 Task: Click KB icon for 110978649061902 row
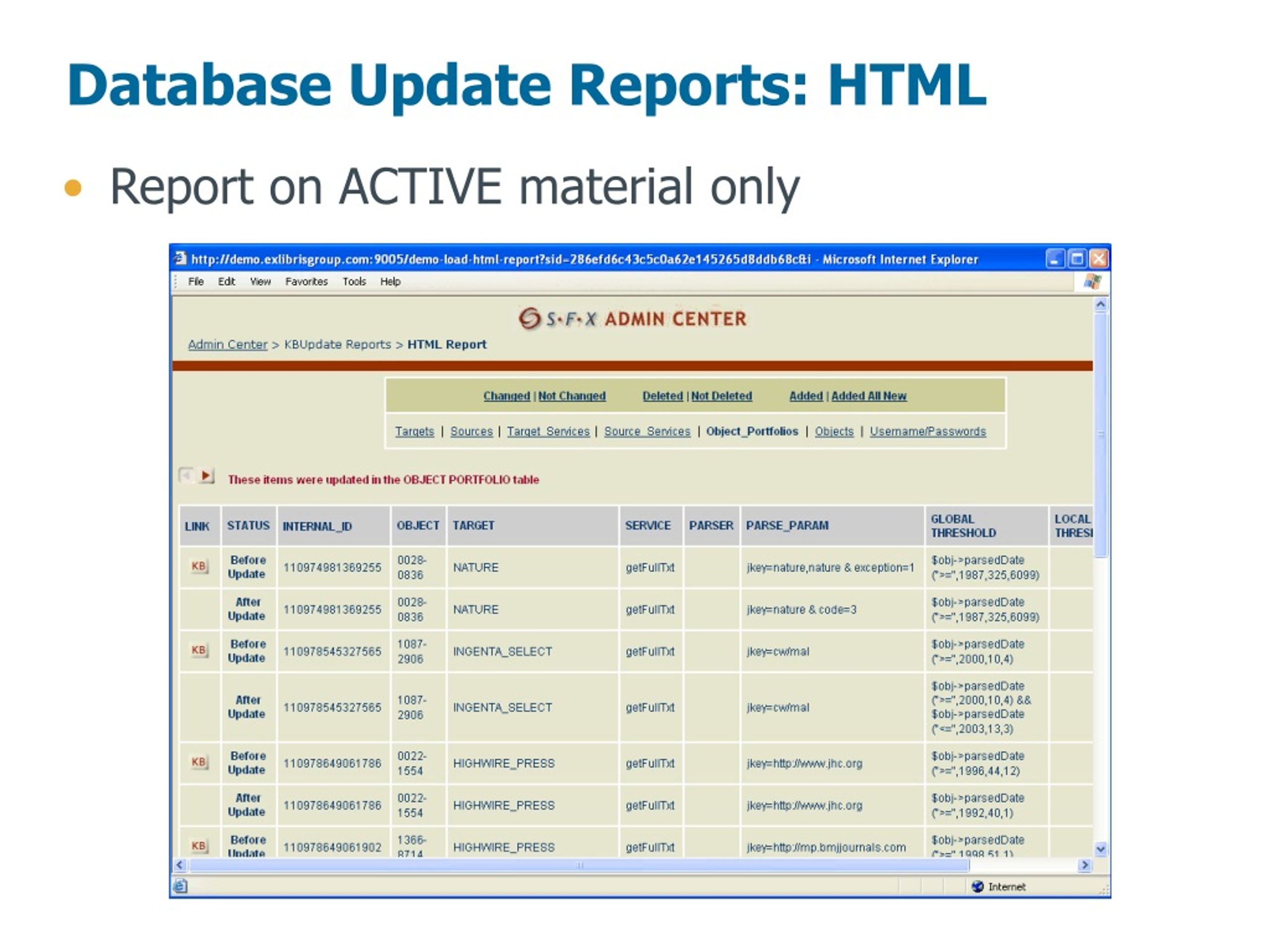[x=198, y=846]
